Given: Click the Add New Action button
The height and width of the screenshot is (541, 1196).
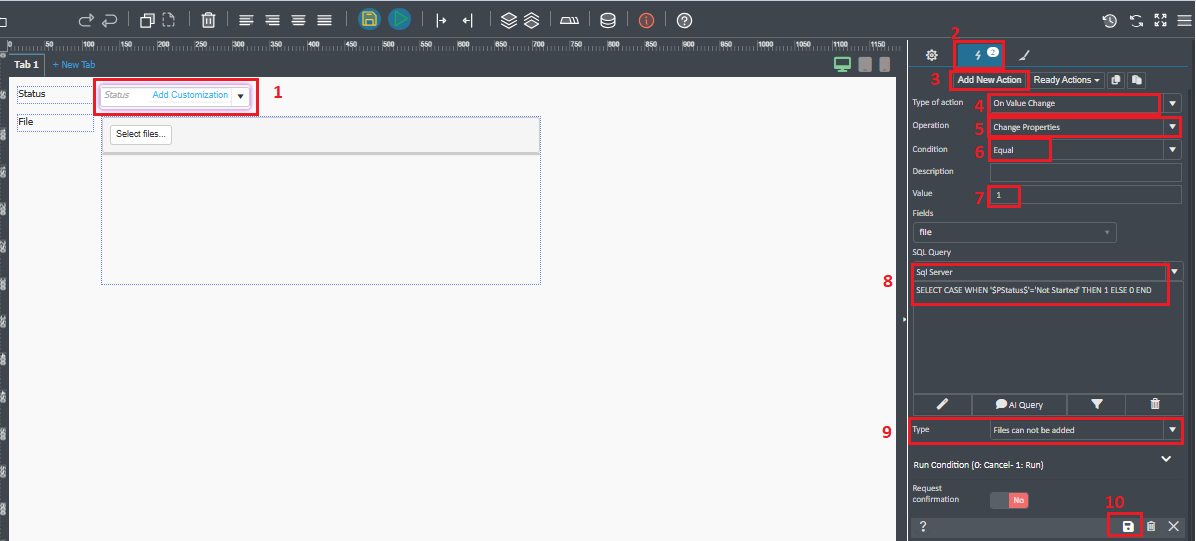Looking at the screenshot, I should [989, 79].
